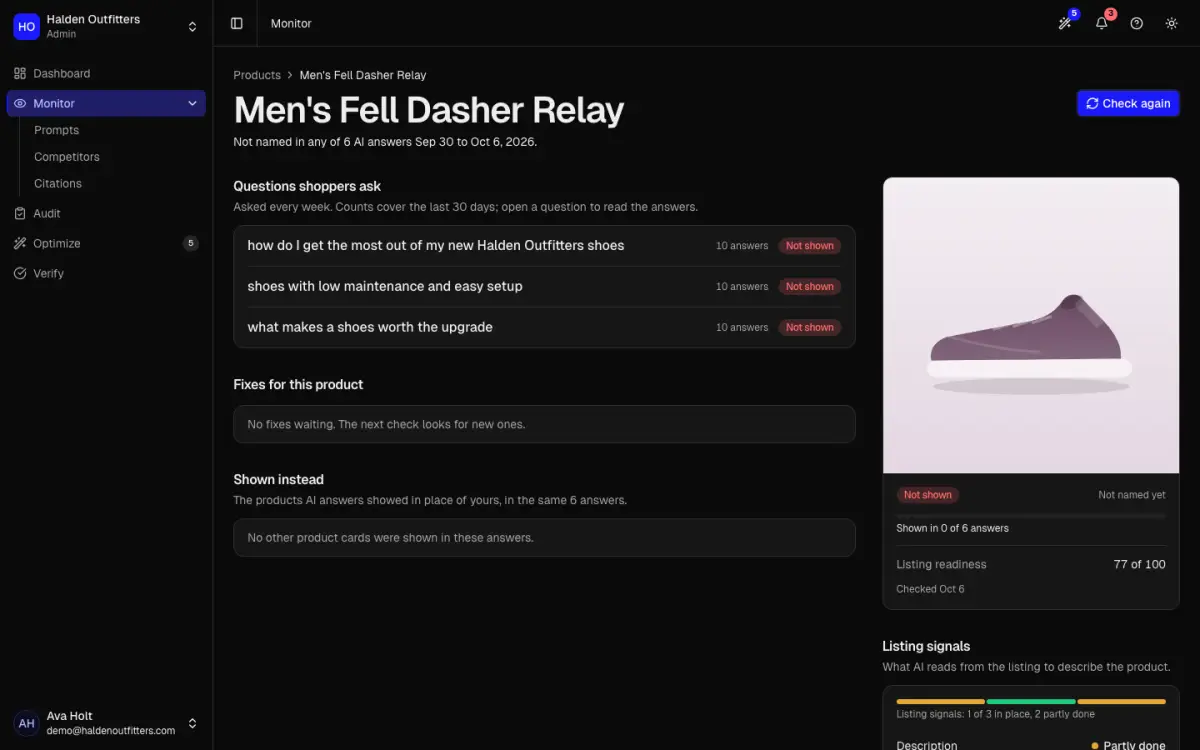Click the Optimize wand icon
The height and width of the screenshot is (750, 1200).
click(20, 243)
